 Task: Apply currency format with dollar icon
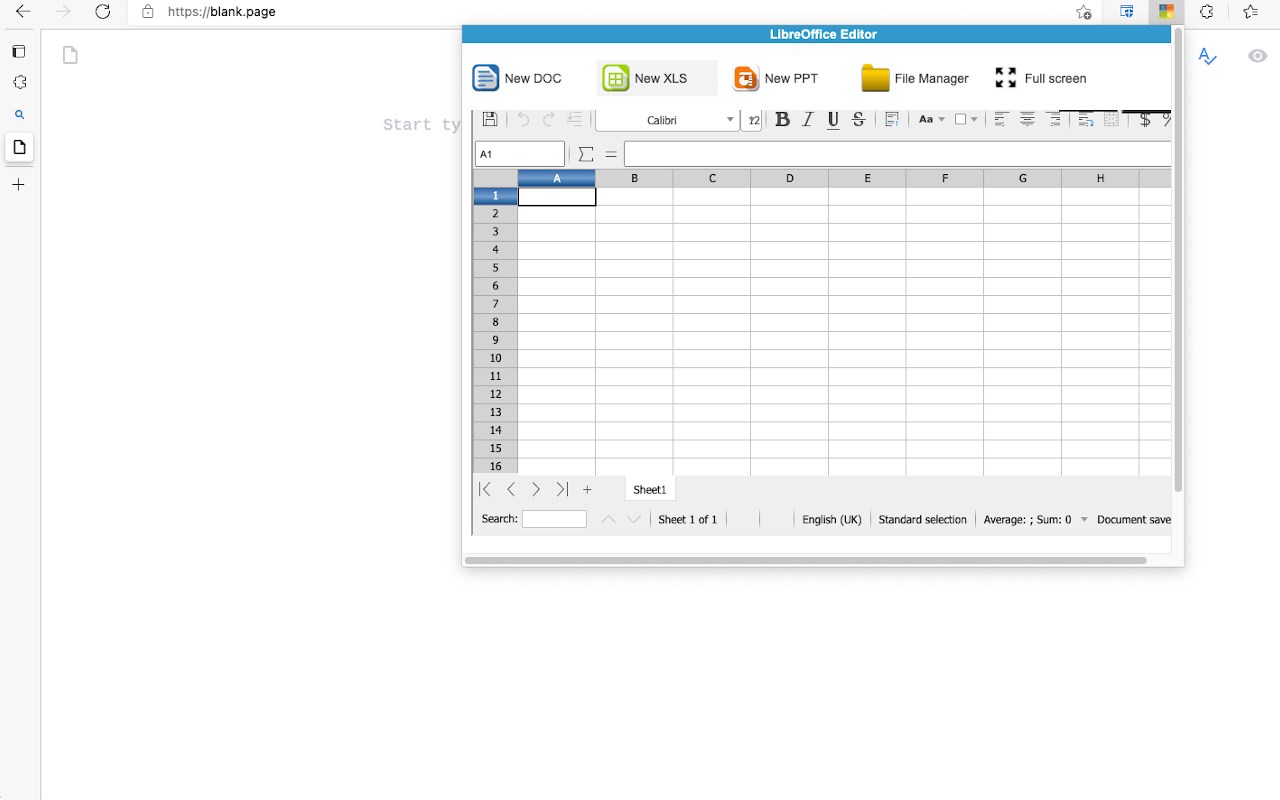[x=1145, y=120]
